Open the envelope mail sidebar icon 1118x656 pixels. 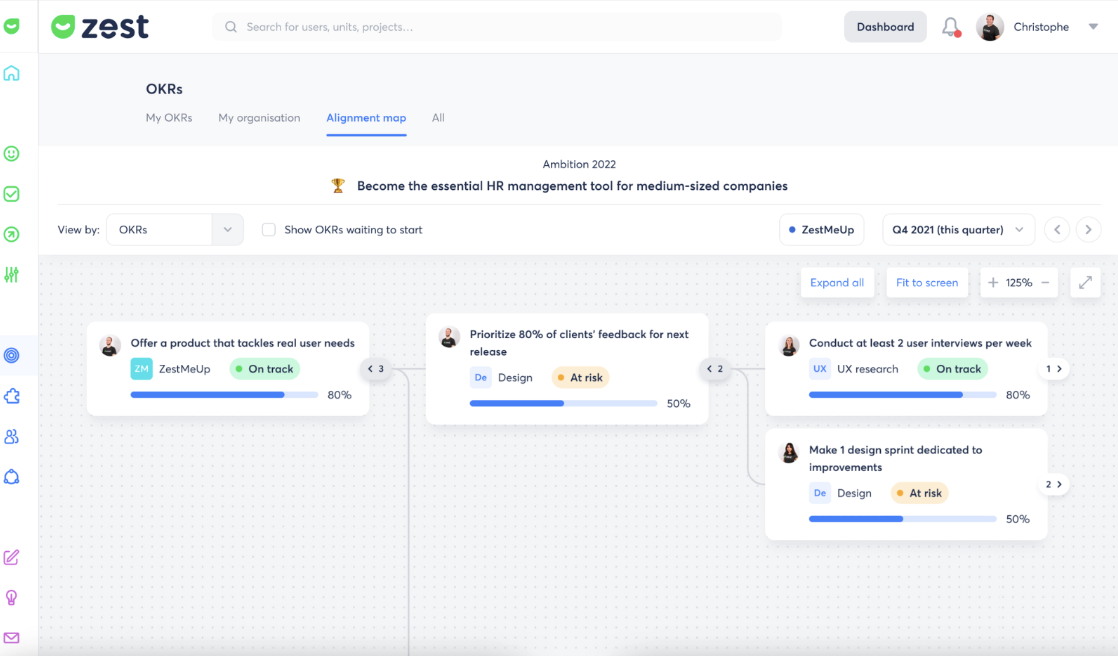click(12, 637)
